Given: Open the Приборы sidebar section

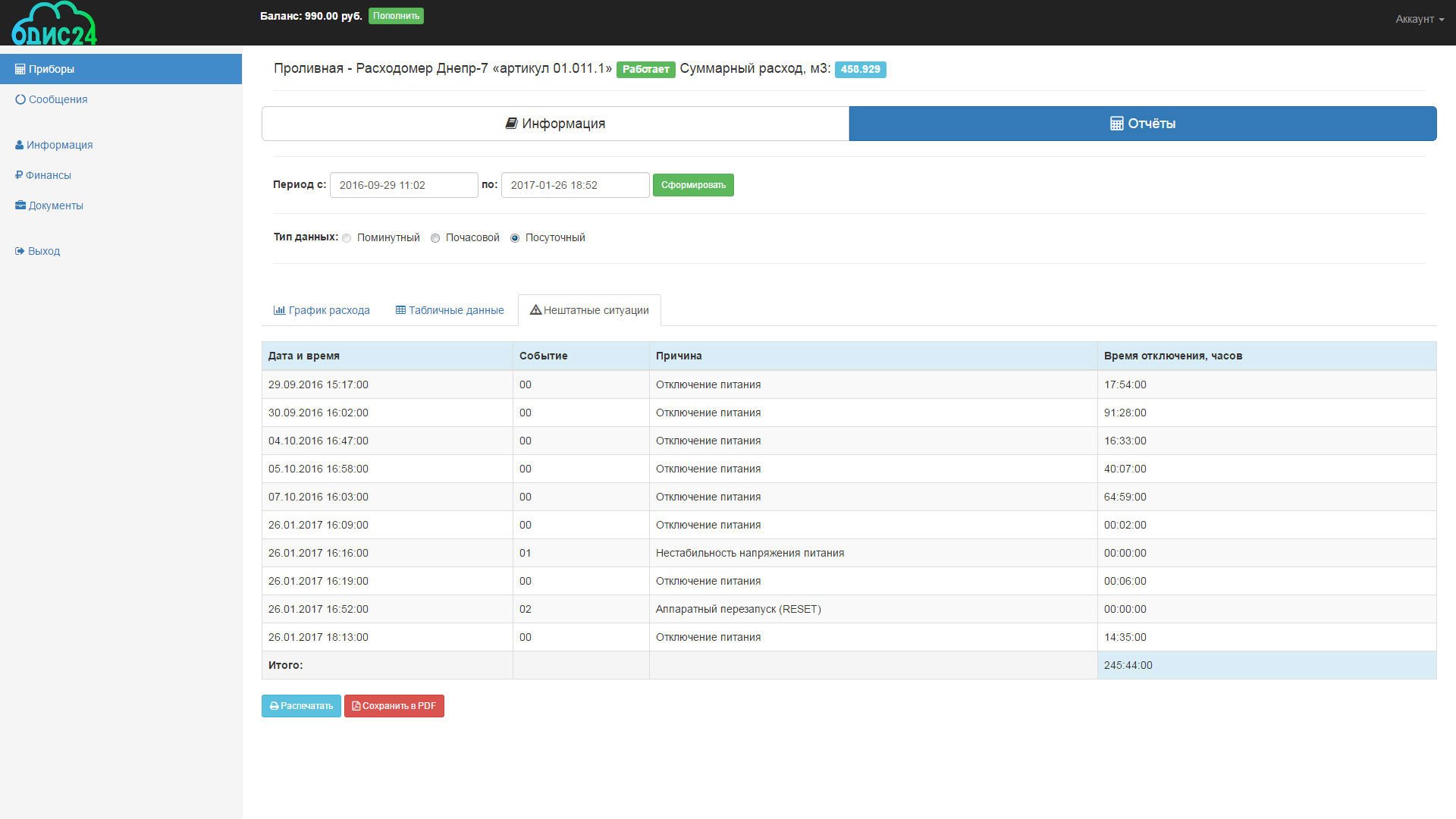Looking at the screenshot, I should [121, 69].
